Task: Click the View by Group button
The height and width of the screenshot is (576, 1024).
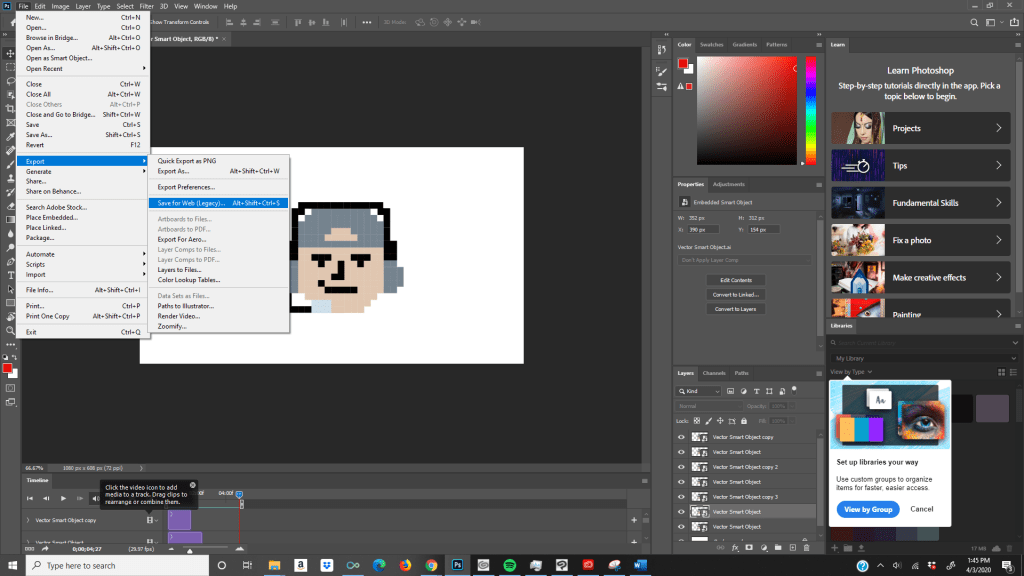Action: (x=867, y=509)
